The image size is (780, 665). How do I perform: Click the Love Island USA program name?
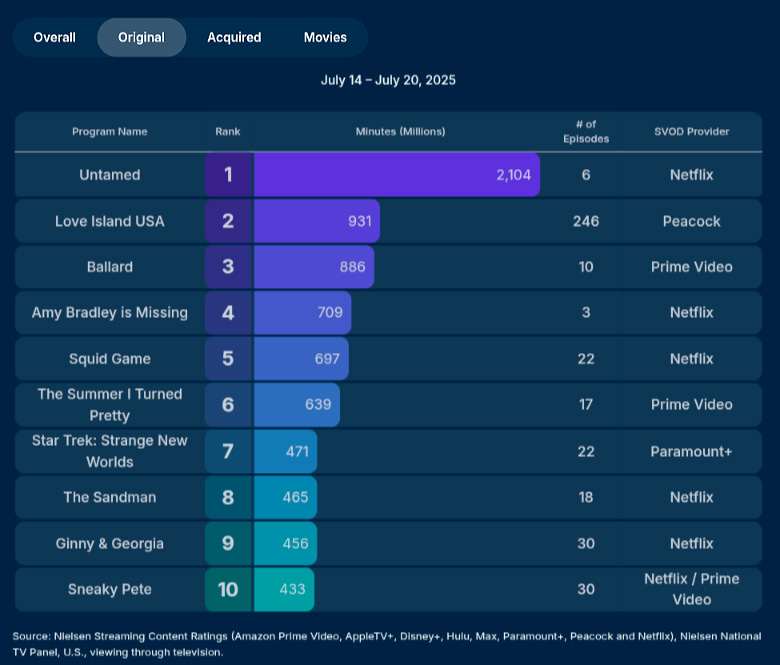(x=110, y=221)
